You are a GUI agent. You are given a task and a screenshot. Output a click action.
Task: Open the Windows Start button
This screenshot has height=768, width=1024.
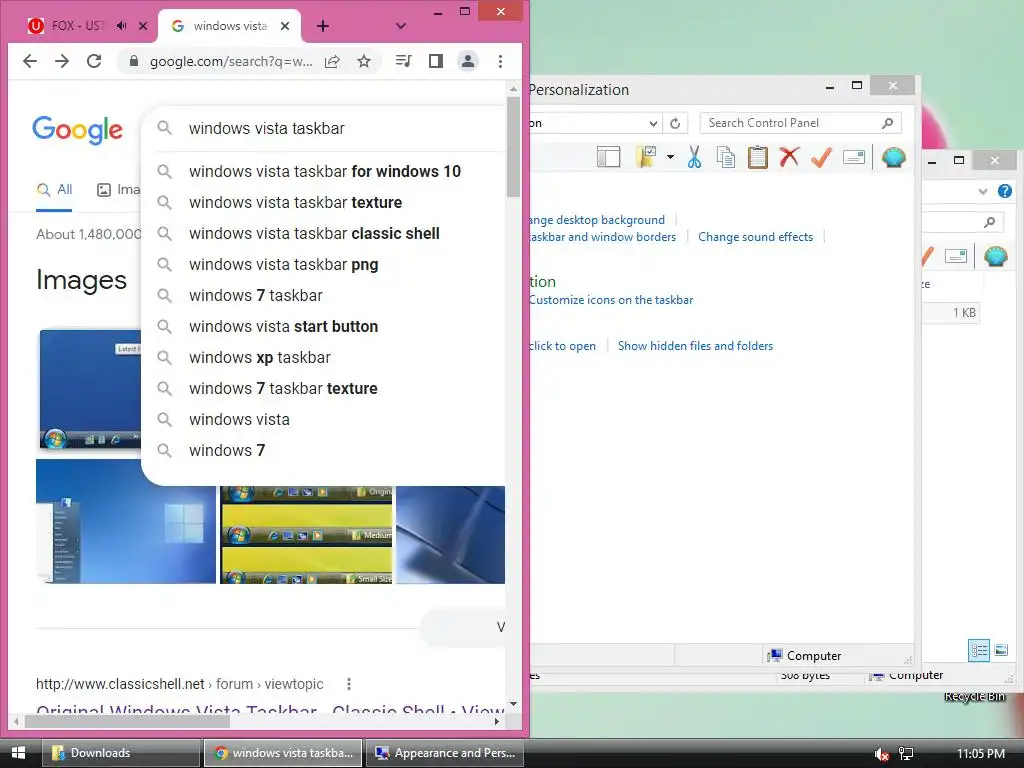(x=18, y=753)
